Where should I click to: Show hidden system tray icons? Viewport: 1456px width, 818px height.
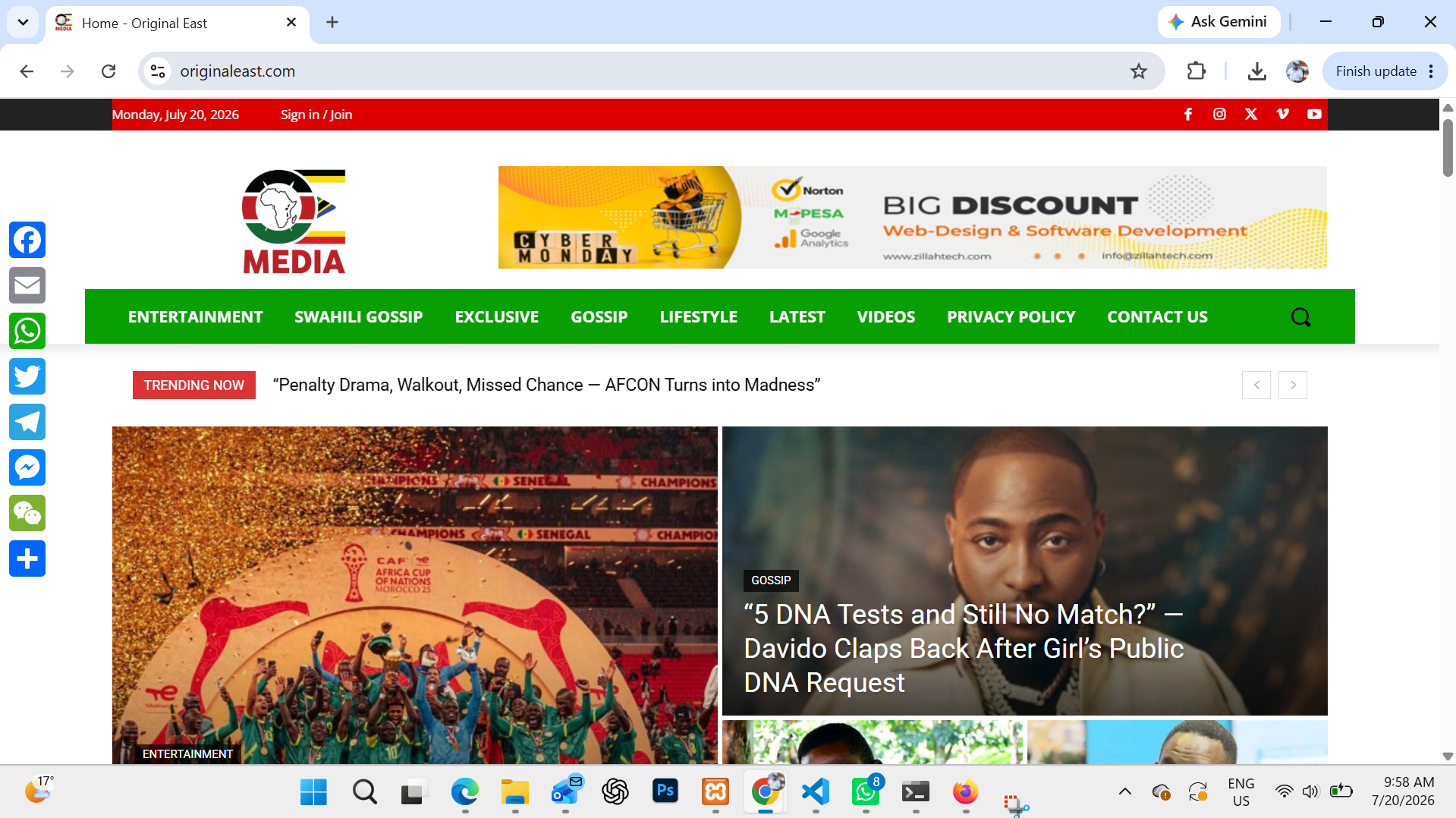click(1125, 791)
